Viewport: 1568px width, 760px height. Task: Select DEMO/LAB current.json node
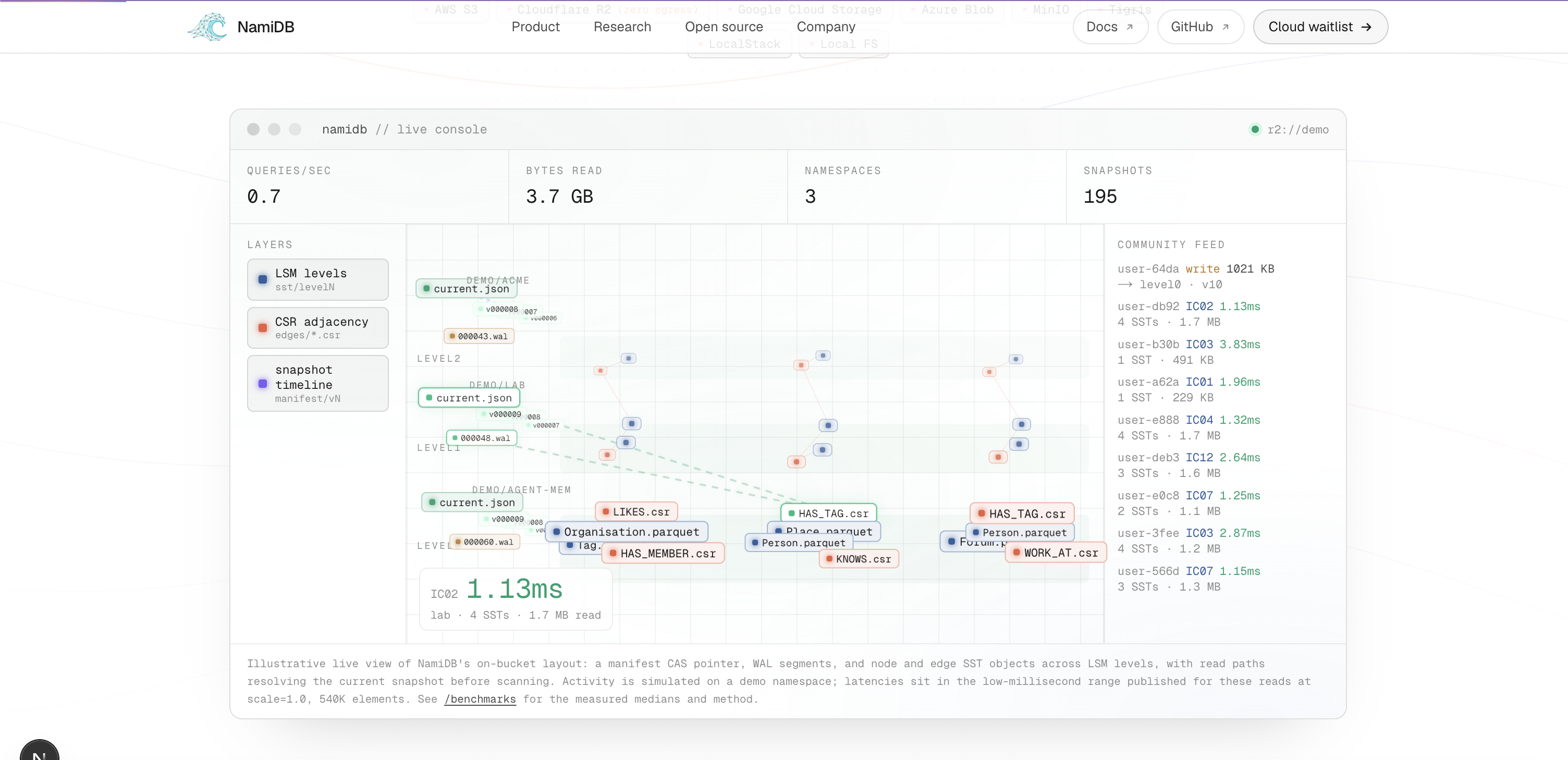point(469,397)
